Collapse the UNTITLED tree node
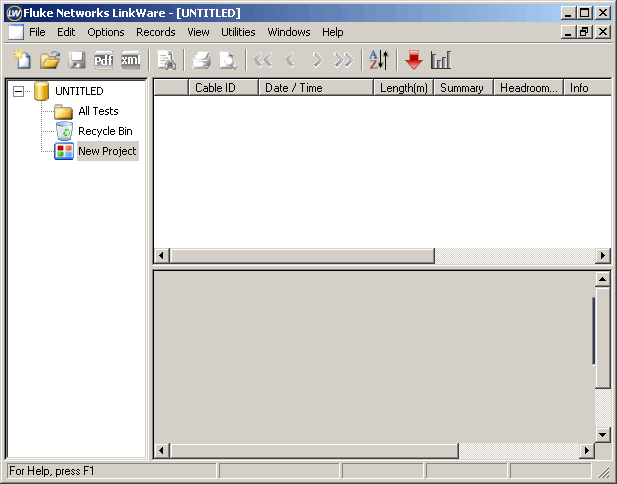This screenshot has height=484, width=617. pyautogui.click(x=18, y=91)
